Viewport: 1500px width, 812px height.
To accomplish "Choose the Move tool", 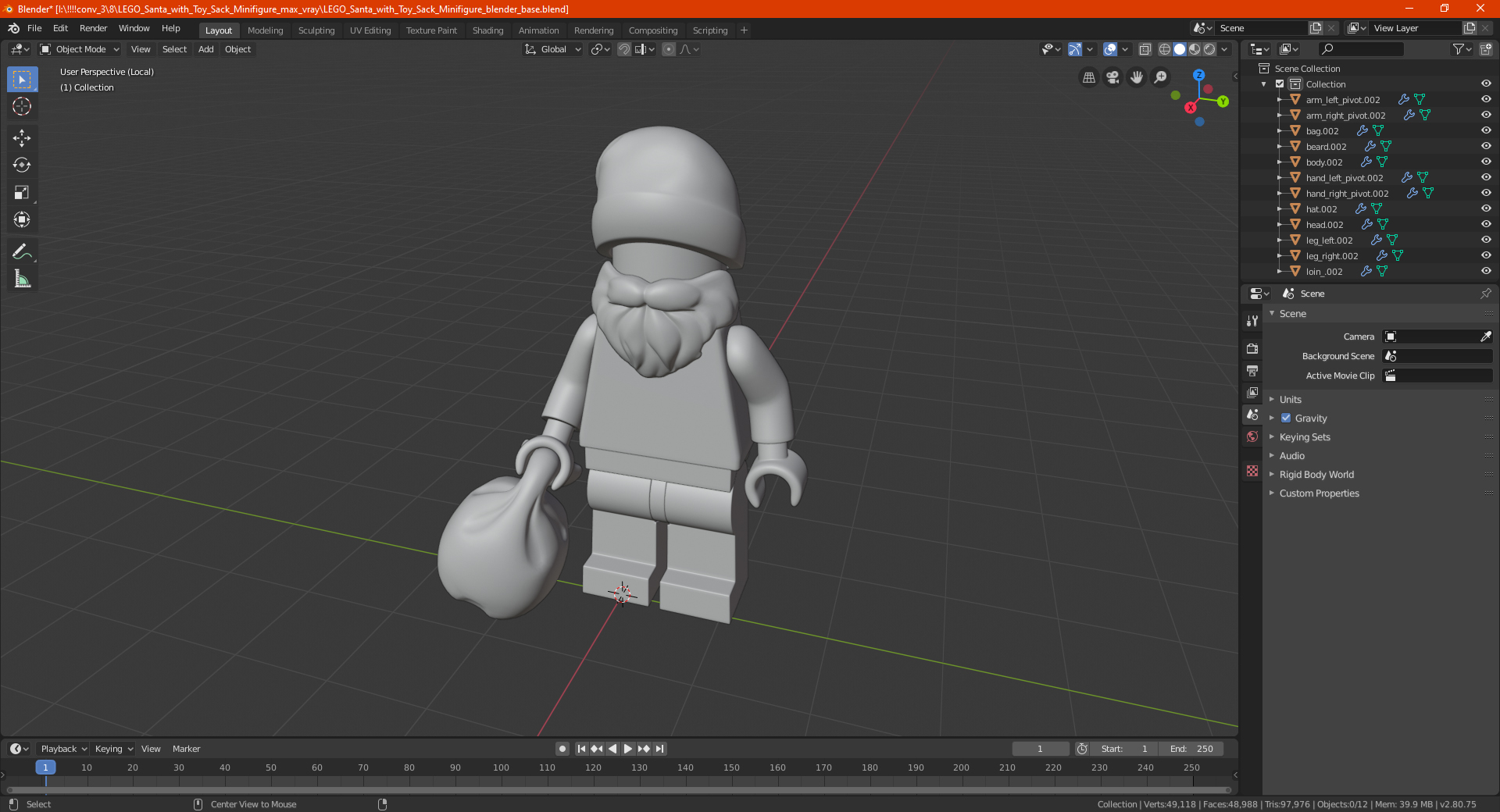I will coord(22,138).
